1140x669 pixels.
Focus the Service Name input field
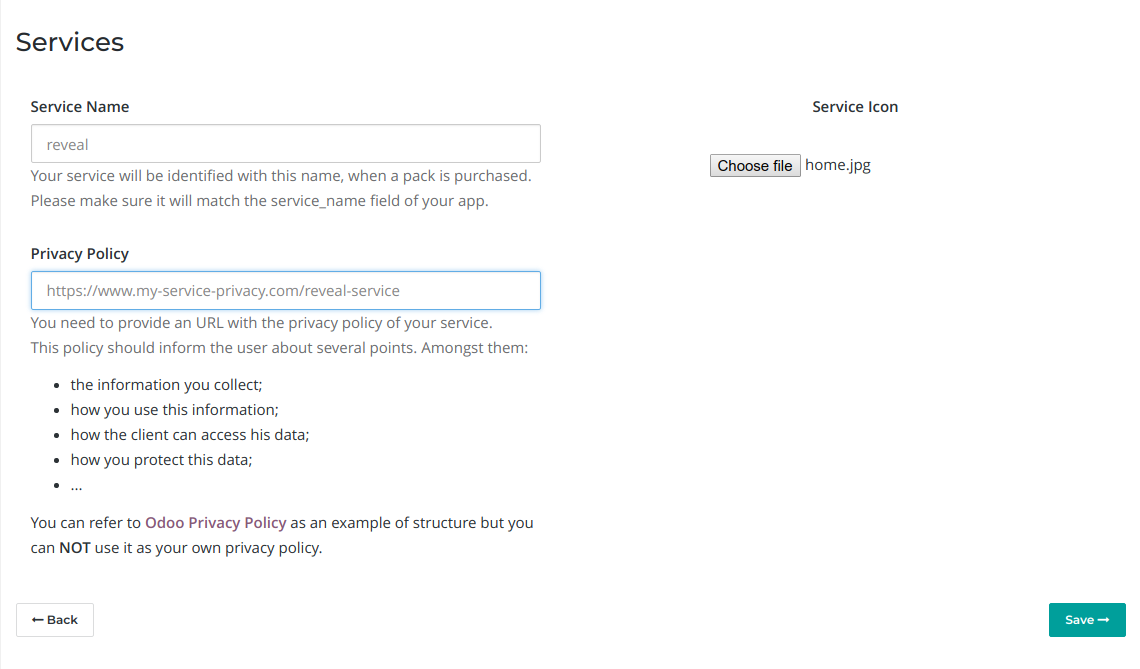click(x=286, y=144)
